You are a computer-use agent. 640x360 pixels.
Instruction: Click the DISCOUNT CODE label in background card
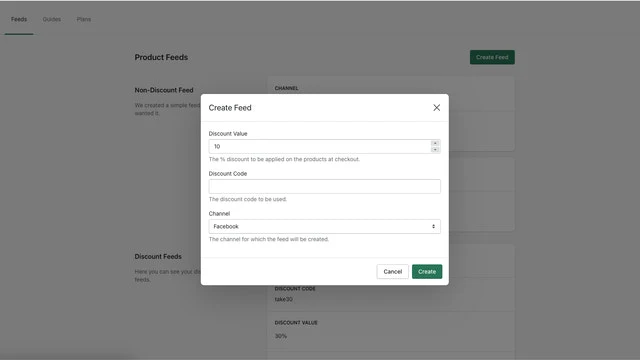coord(295,289)
